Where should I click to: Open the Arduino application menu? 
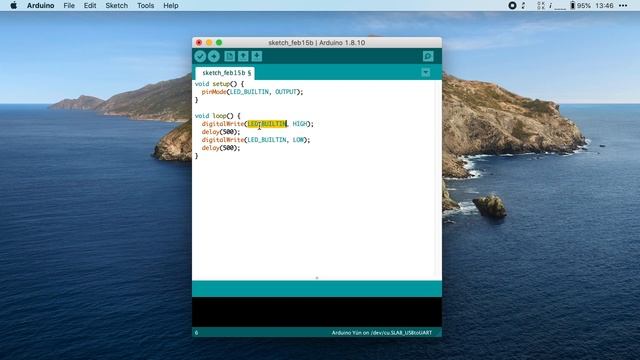point(40,6)
